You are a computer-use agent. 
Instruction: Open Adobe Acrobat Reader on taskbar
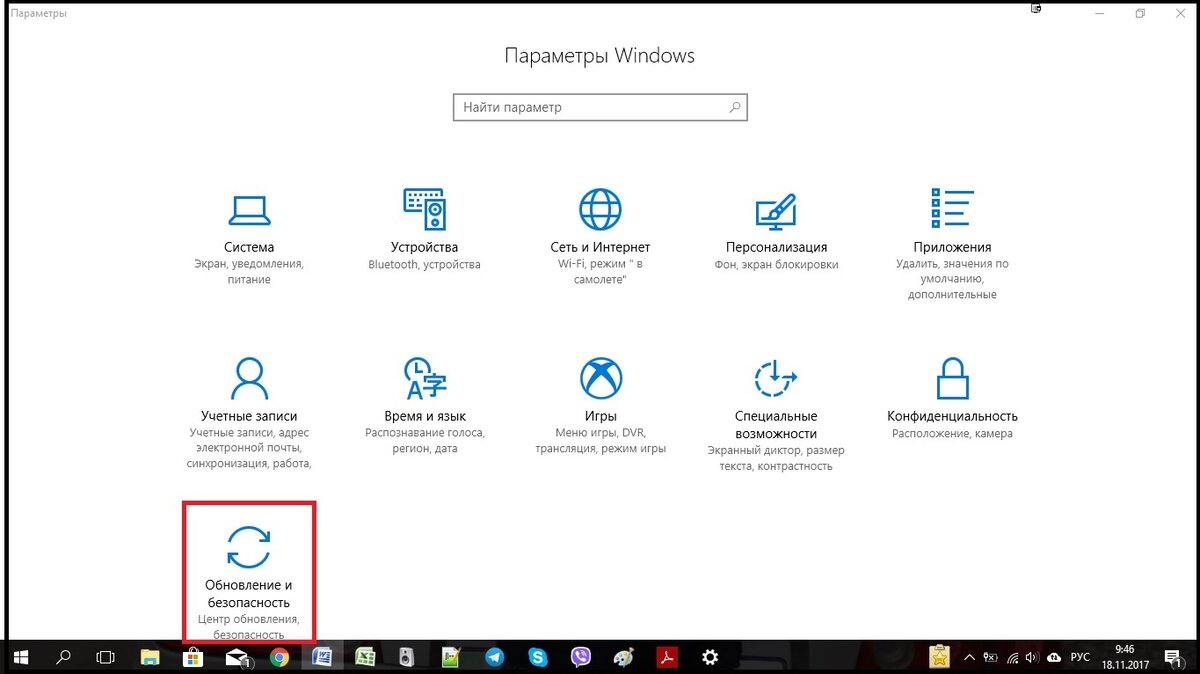coord(667,657)
